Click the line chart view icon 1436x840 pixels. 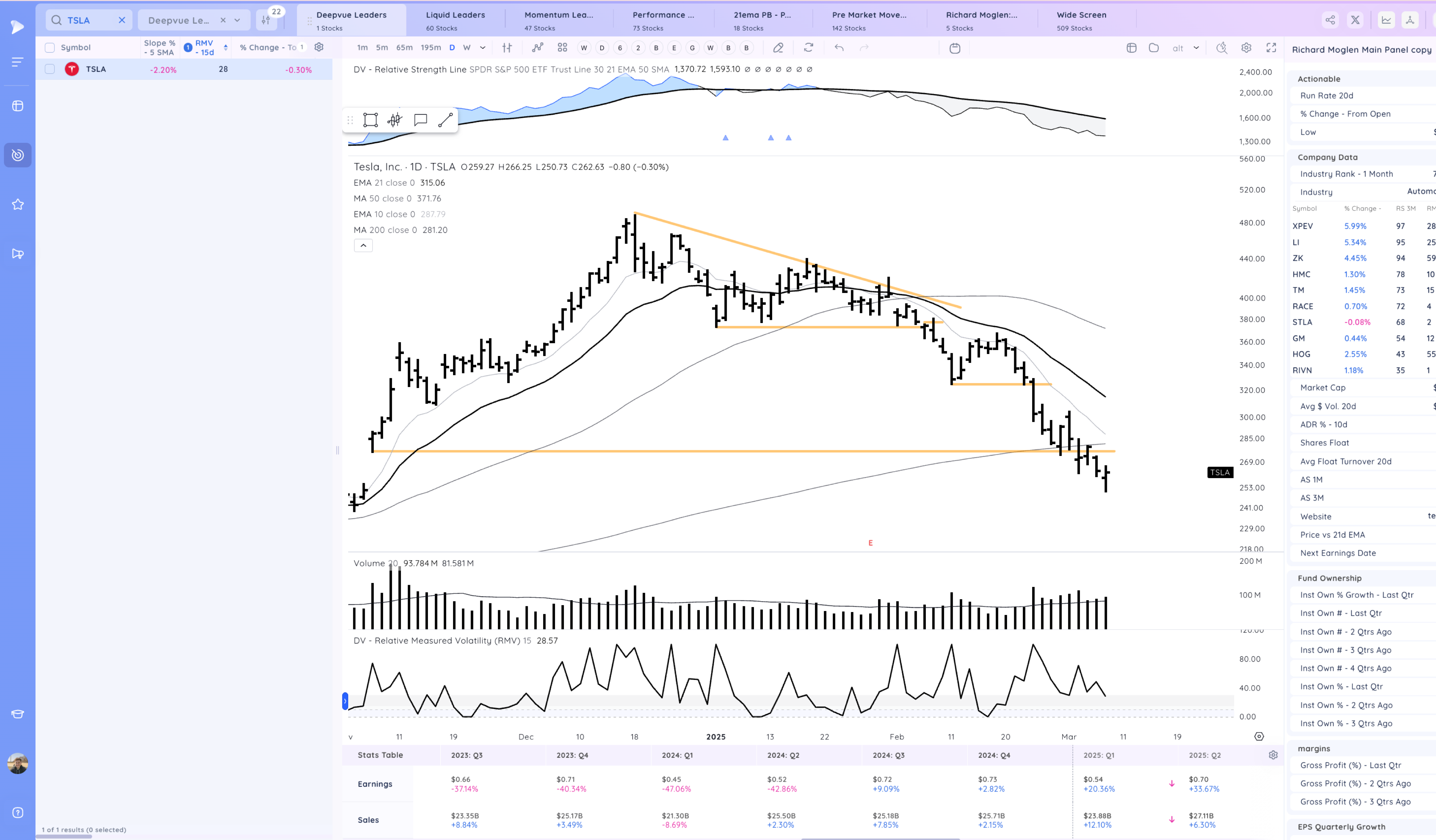pyautogui.click(x=1386, y=20)
